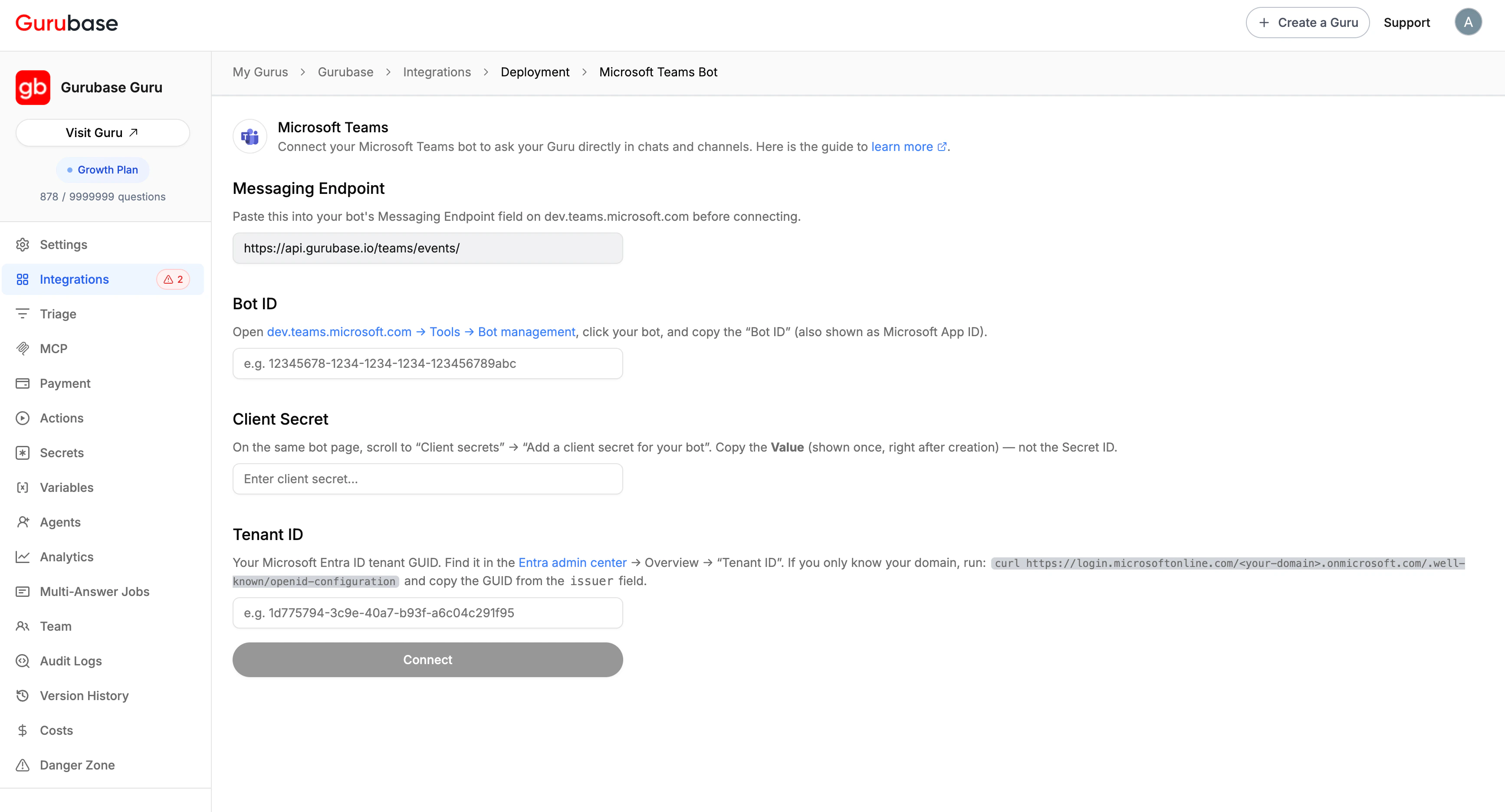Open Variables sidebar item
Viewport: 1505px width, 812px height.
[x=103, y=488]
